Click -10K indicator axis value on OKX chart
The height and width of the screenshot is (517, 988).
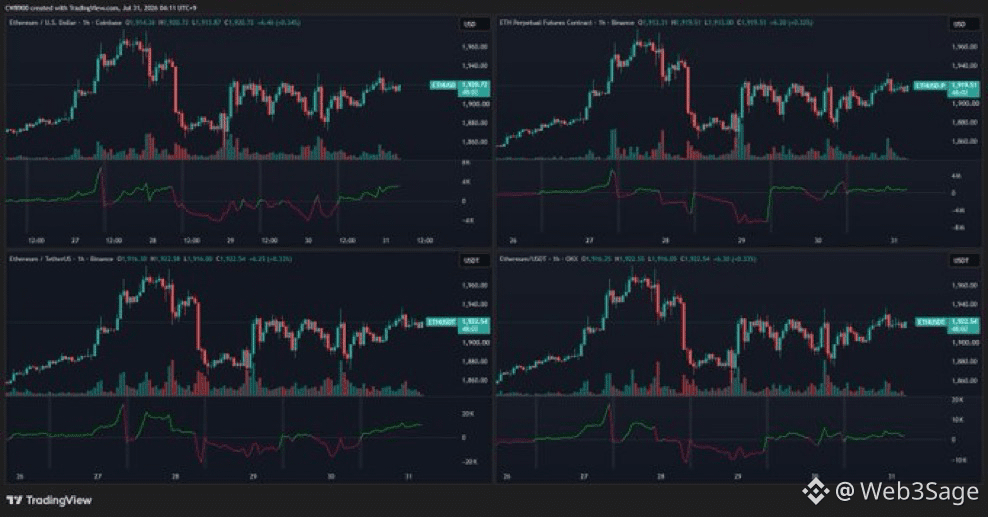pyautogui.click(x=958, y=460)
